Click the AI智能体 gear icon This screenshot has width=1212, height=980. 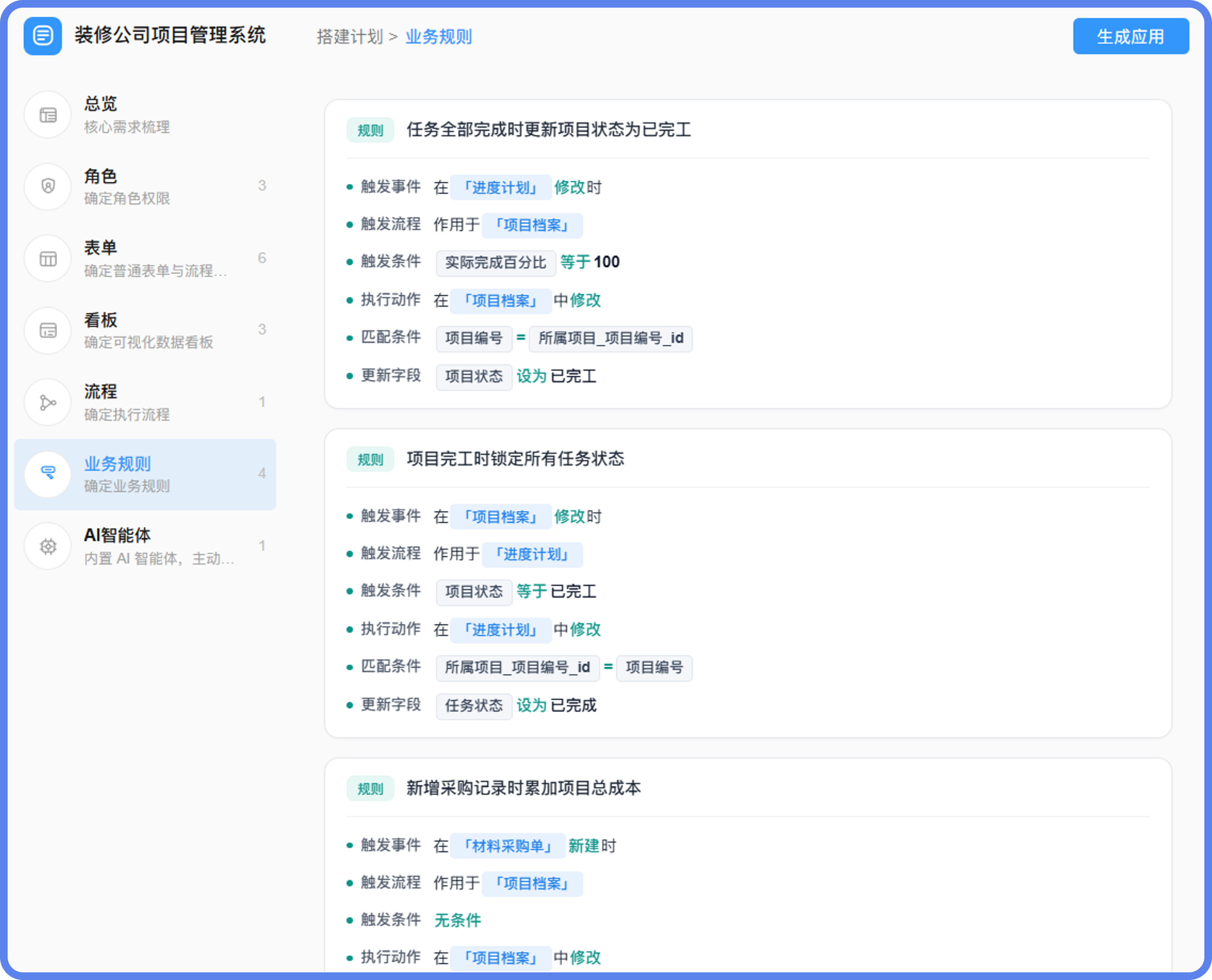tap(48, 546)
